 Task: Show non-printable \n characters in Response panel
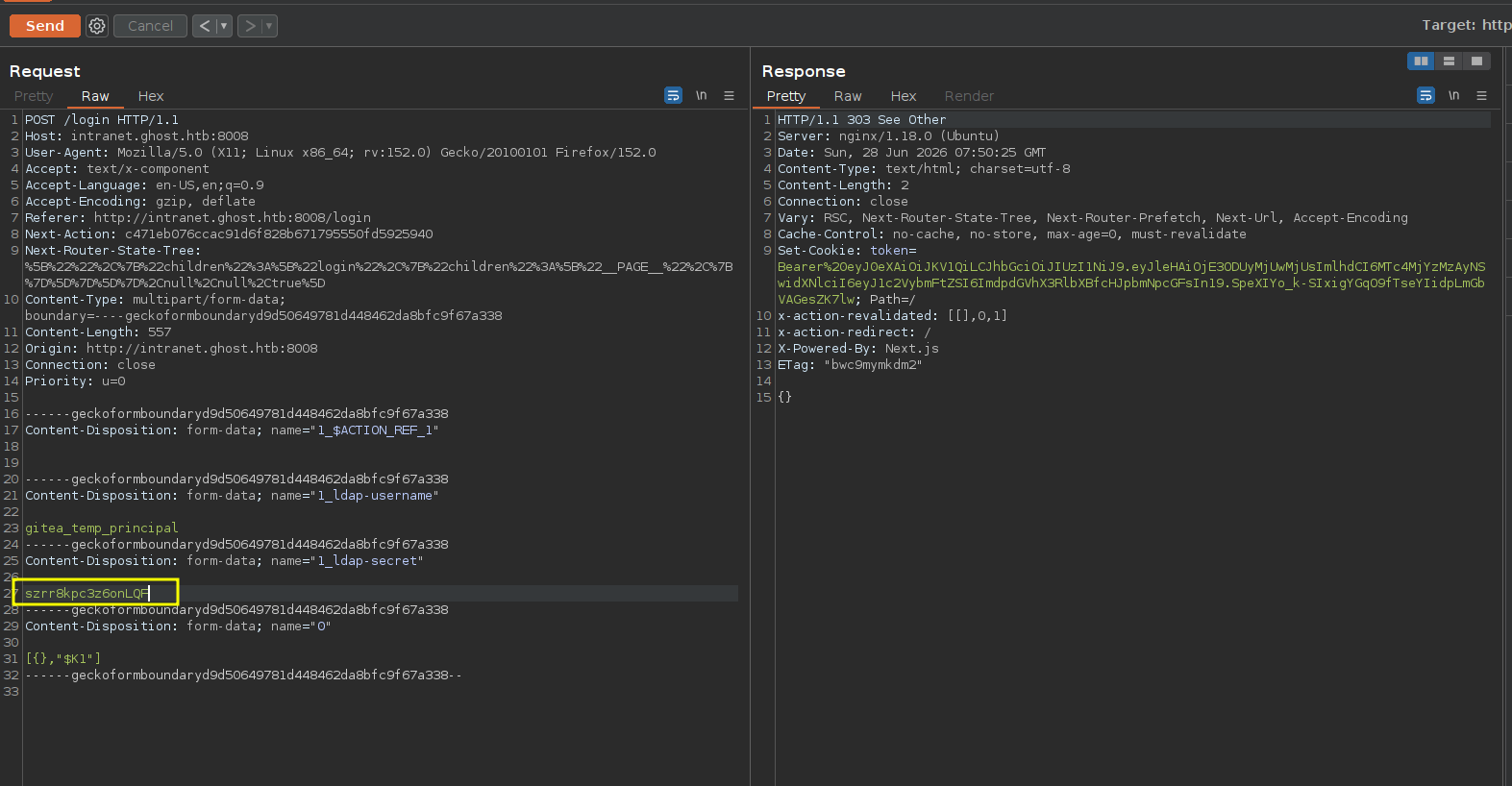(x=1454, y=95)
